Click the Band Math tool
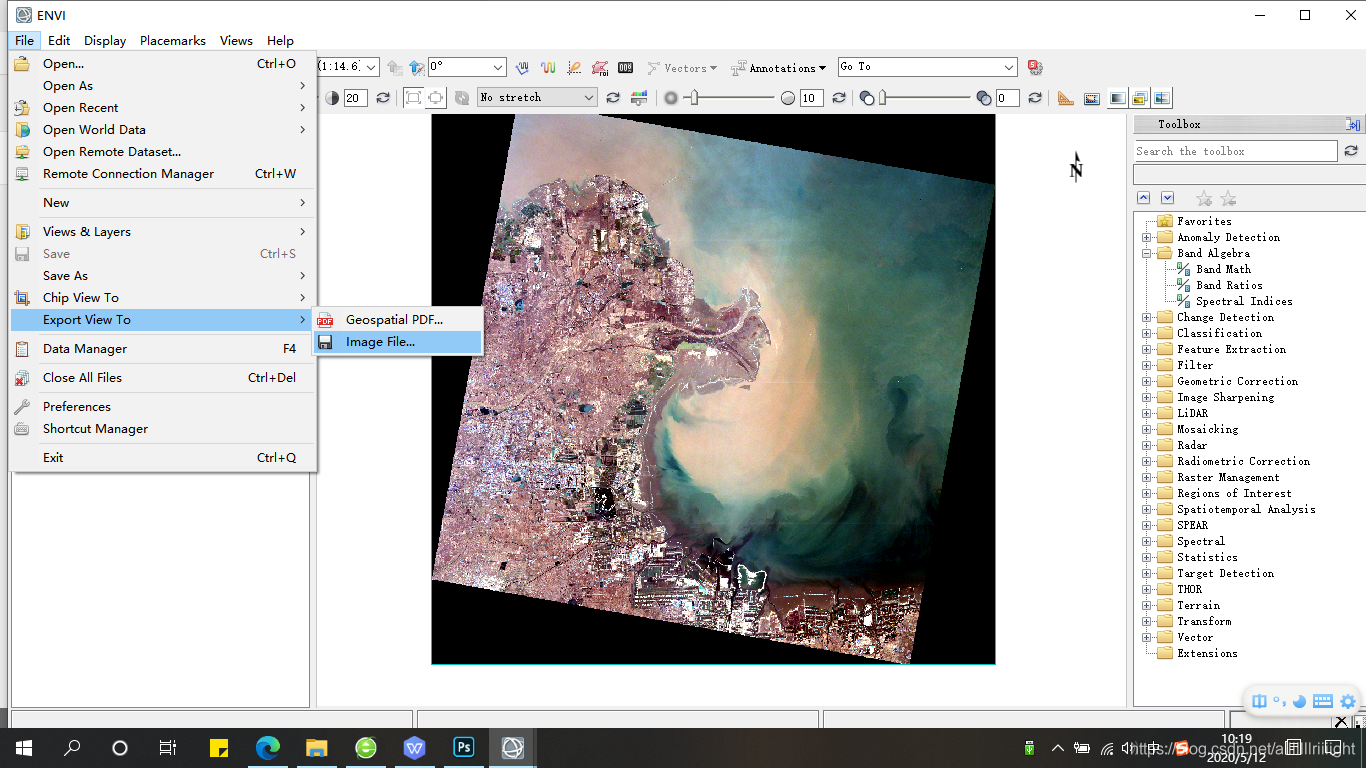The width and height of the screenshot is (1366, 768). (1223, 269)
